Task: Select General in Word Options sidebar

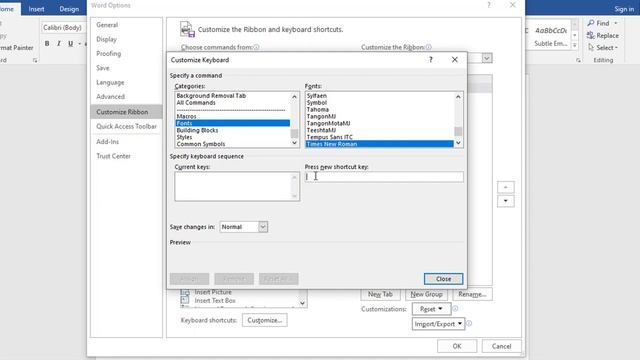Action: tap(107, 25)
